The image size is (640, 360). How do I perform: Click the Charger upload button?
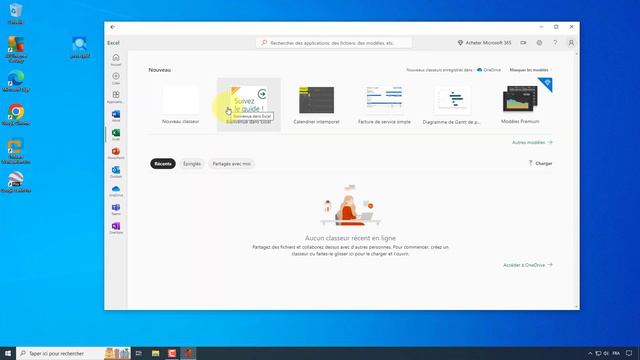coord(540,163)
